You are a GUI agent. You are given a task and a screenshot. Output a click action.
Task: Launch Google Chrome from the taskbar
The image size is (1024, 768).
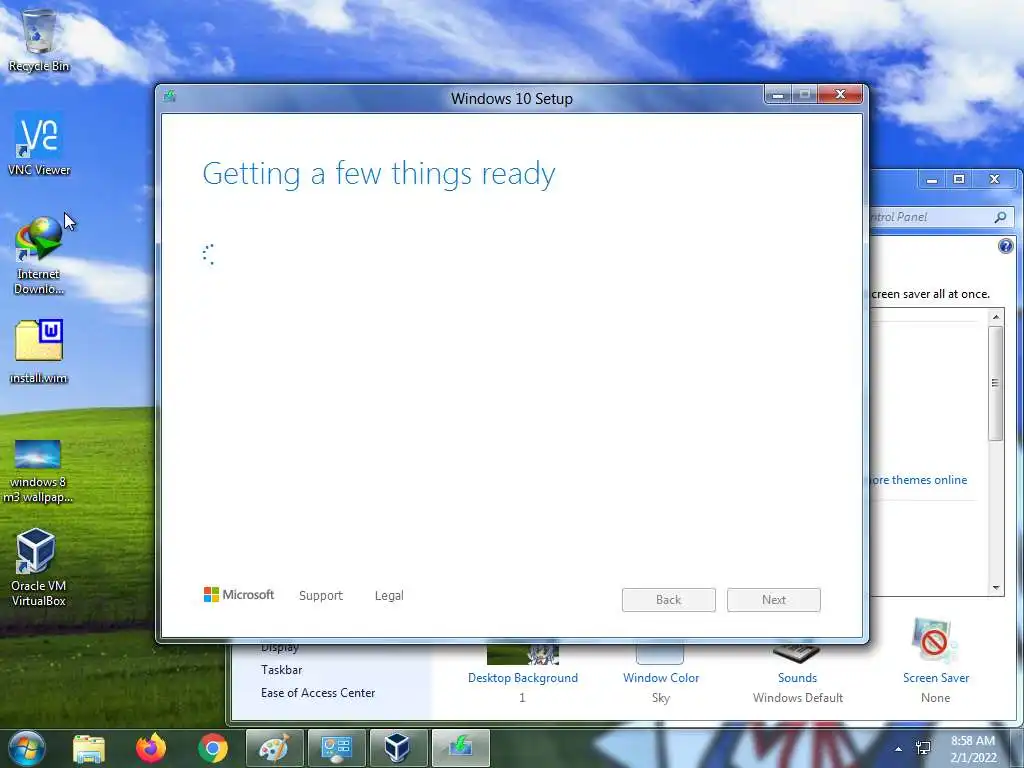212,748
